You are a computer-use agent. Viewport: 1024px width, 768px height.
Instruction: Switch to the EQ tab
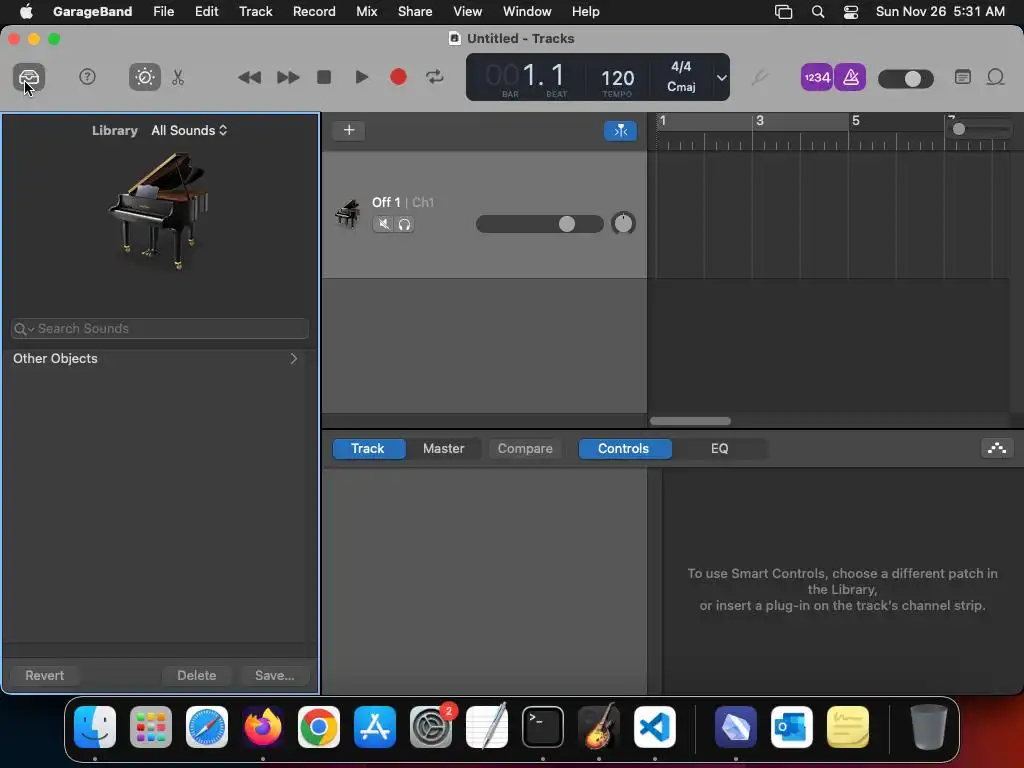point(719,449)
